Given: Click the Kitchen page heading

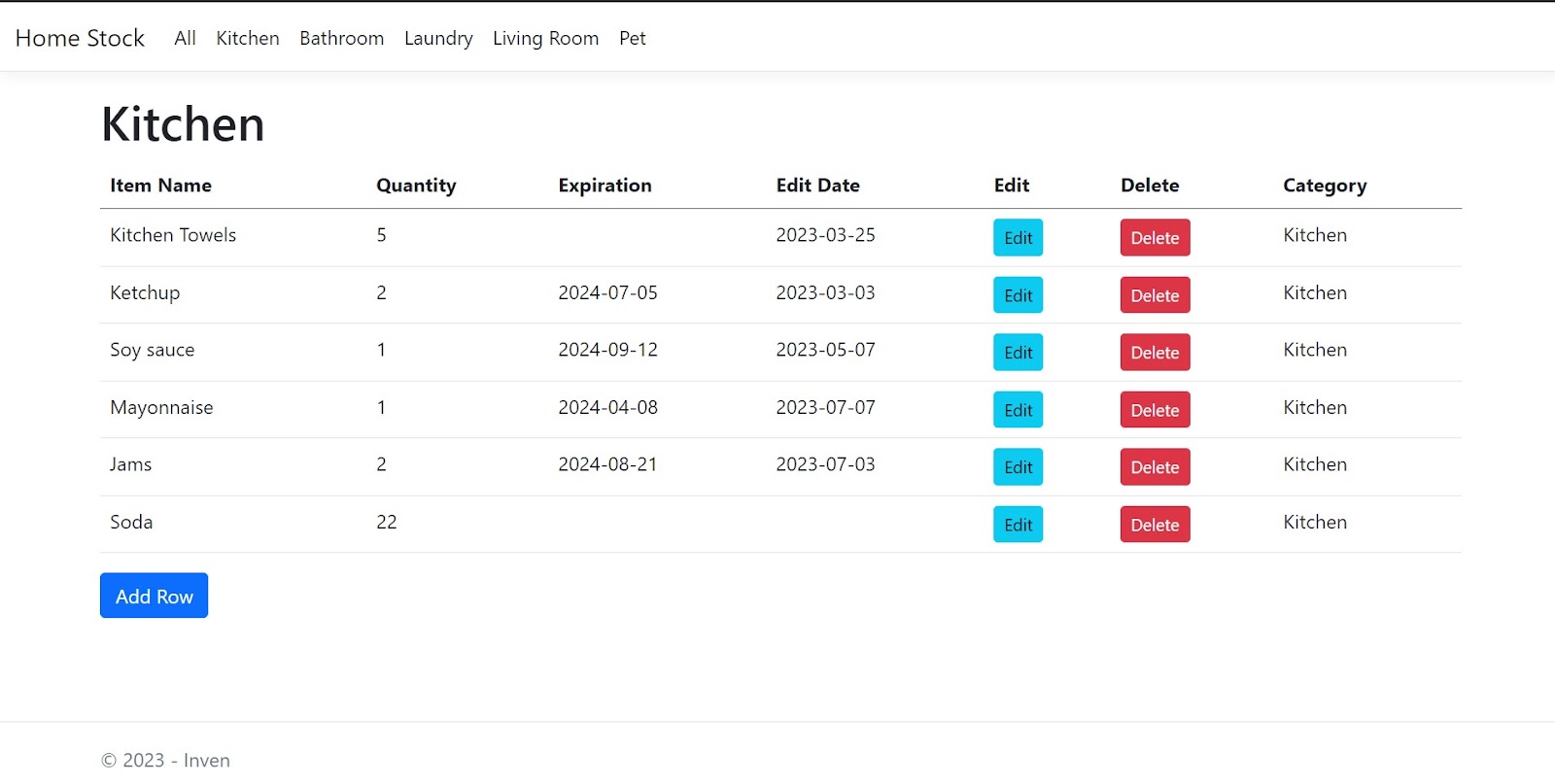Looking at the screenshot, I should point(183,124).
